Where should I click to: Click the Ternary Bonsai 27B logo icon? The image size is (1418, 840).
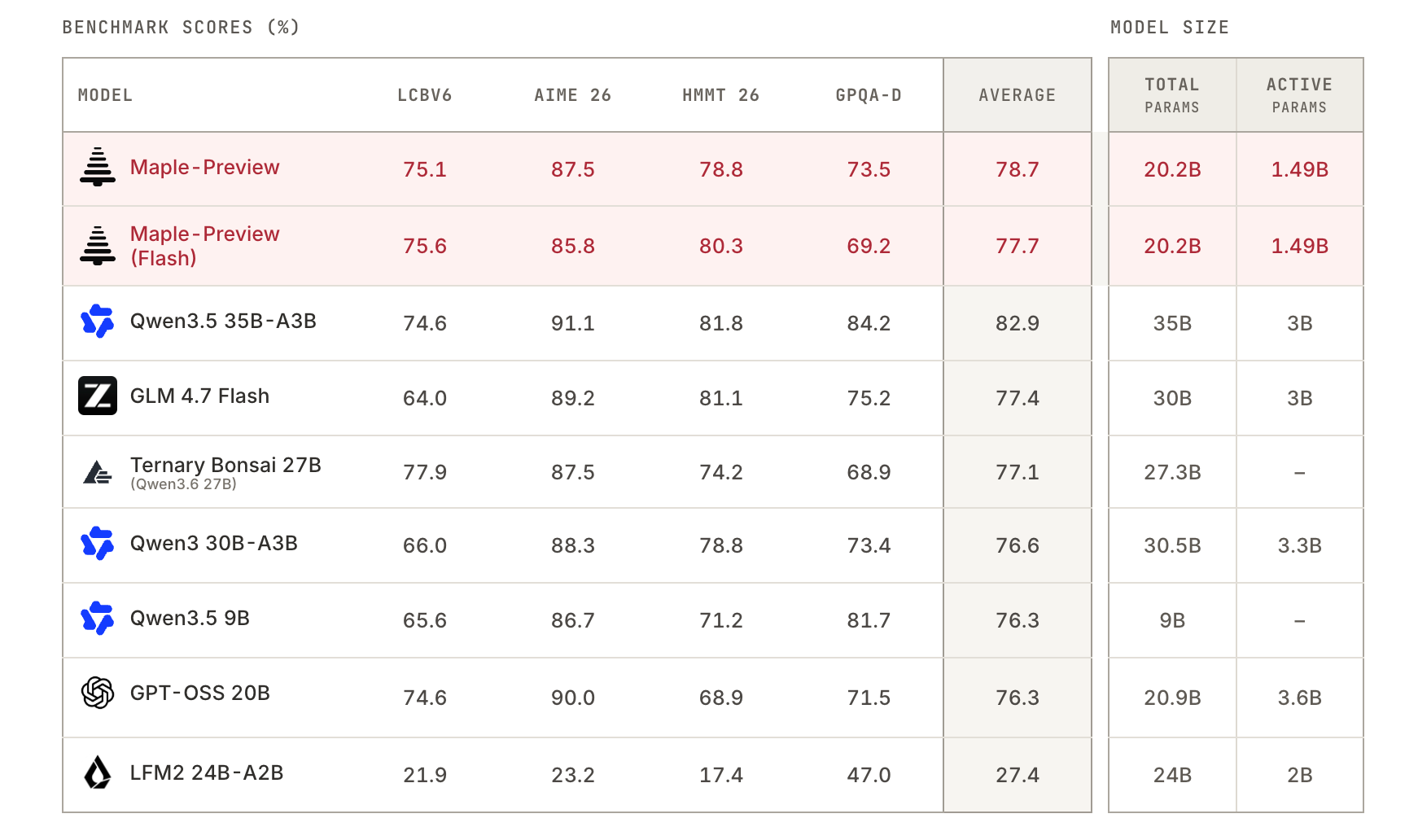coord(98,472)
